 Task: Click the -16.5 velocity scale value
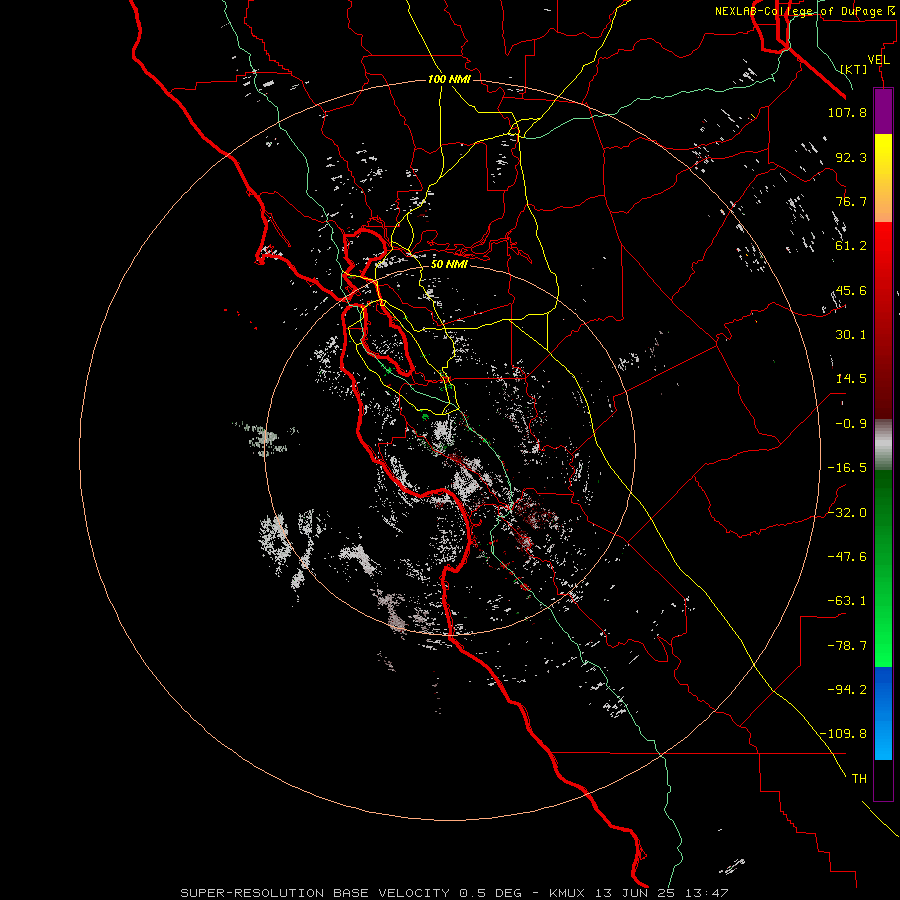[x=847, y=468]
